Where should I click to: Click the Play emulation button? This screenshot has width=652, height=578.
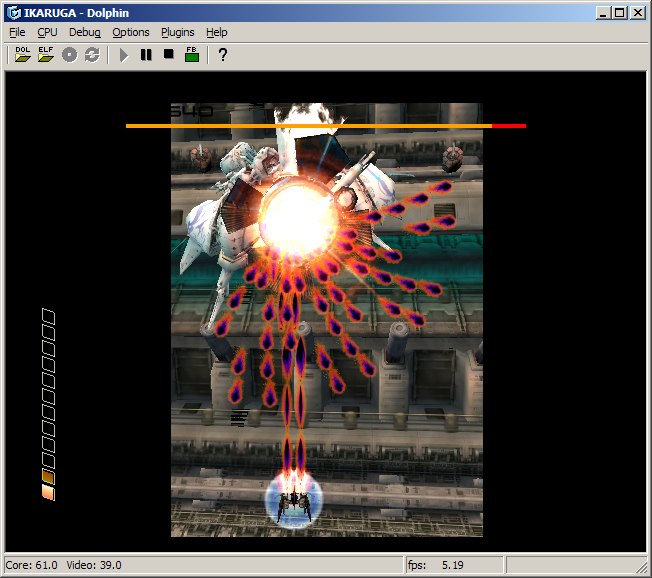[123, 55]
